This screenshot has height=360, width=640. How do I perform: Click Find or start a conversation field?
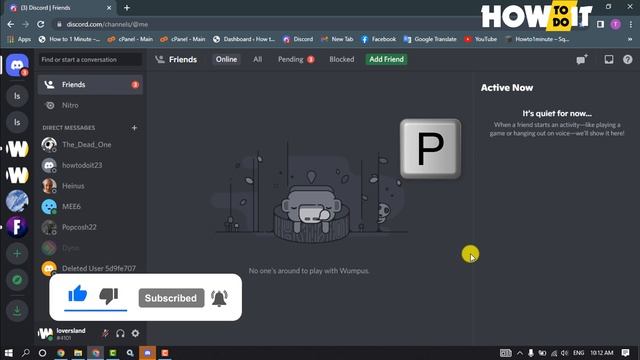(90, 60)
